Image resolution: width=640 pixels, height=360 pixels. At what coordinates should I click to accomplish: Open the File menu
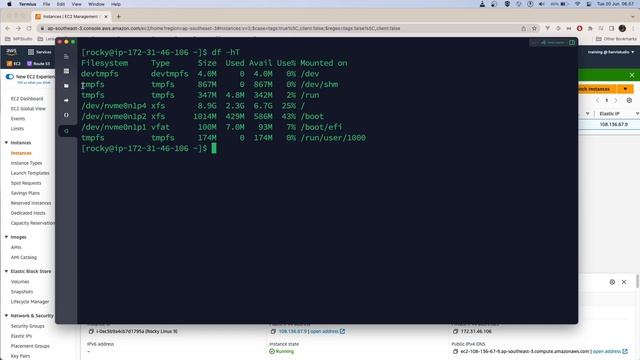(x=47, y=4)
